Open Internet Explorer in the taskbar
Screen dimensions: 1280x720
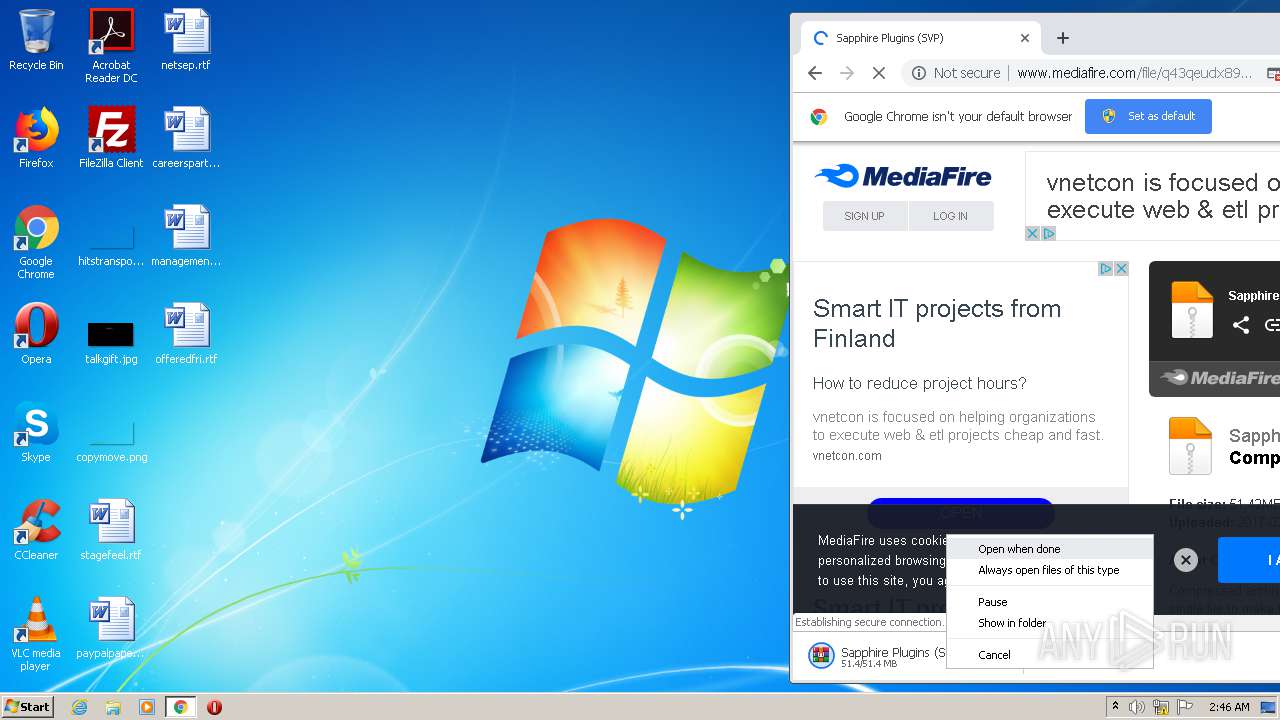tap(79, 707)
